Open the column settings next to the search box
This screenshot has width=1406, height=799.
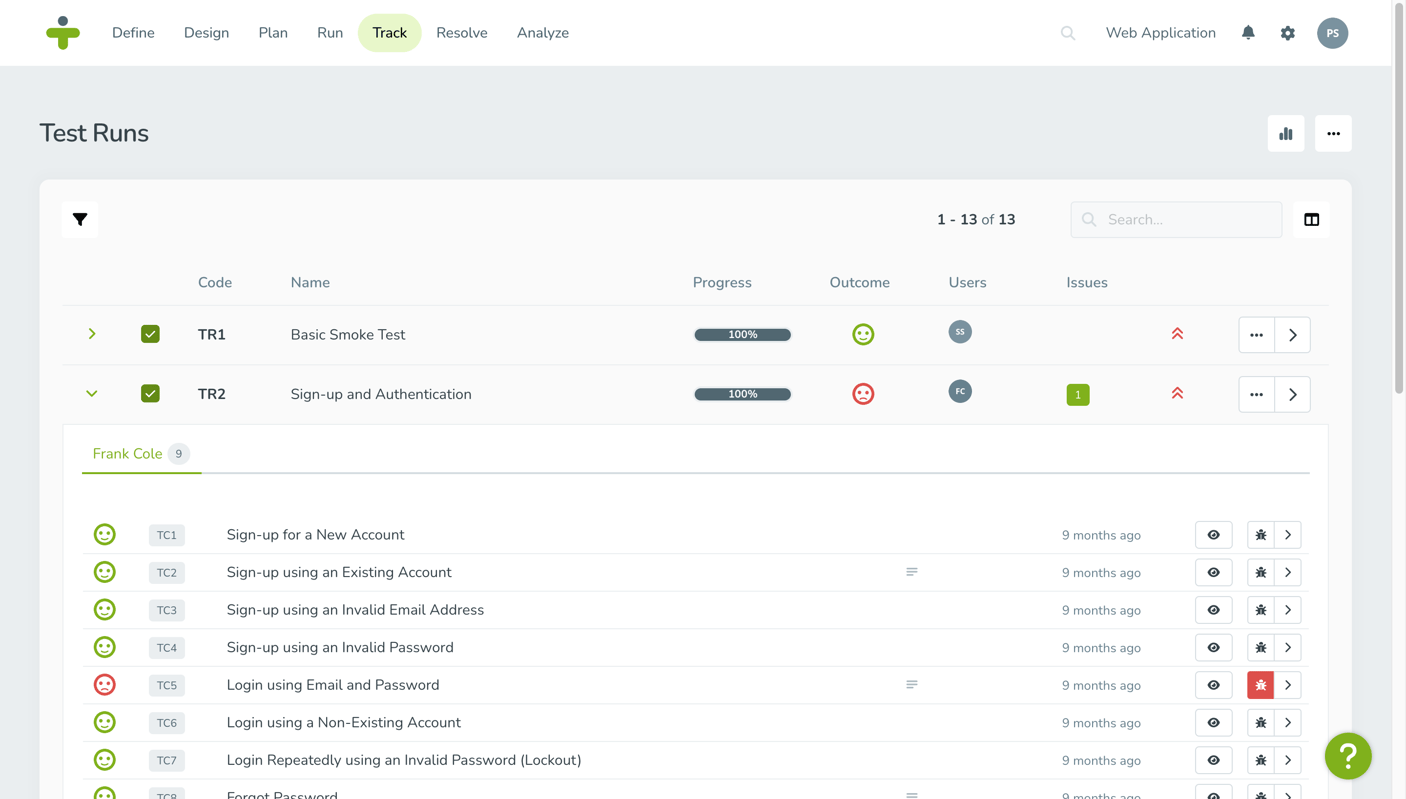1311,219
